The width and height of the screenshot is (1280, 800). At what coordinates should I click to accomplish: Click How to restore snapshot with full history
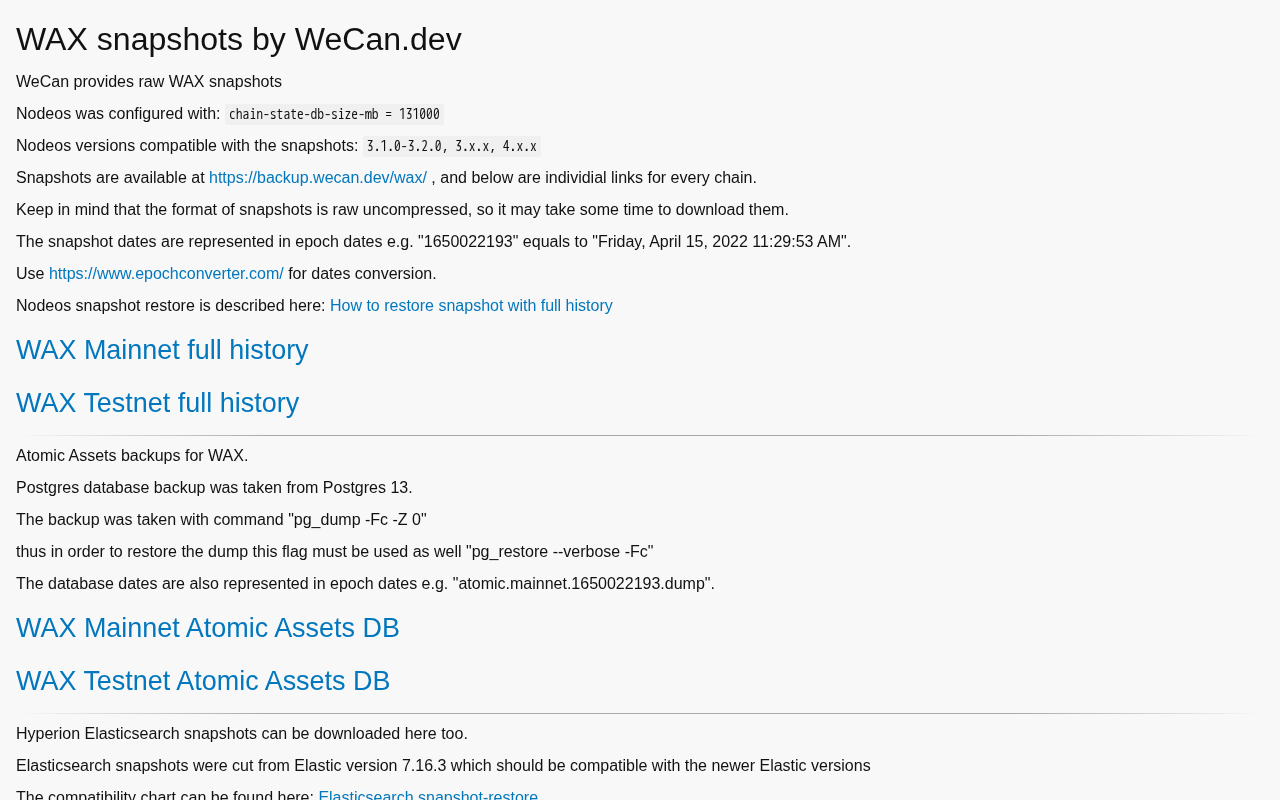[x=471, y=306]
